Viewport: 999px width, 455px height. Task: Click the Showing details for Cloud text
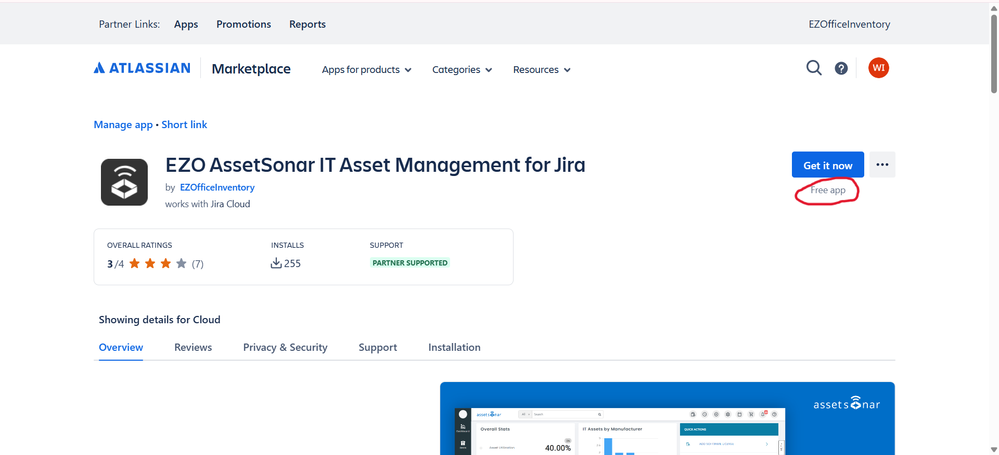[159, 319]
